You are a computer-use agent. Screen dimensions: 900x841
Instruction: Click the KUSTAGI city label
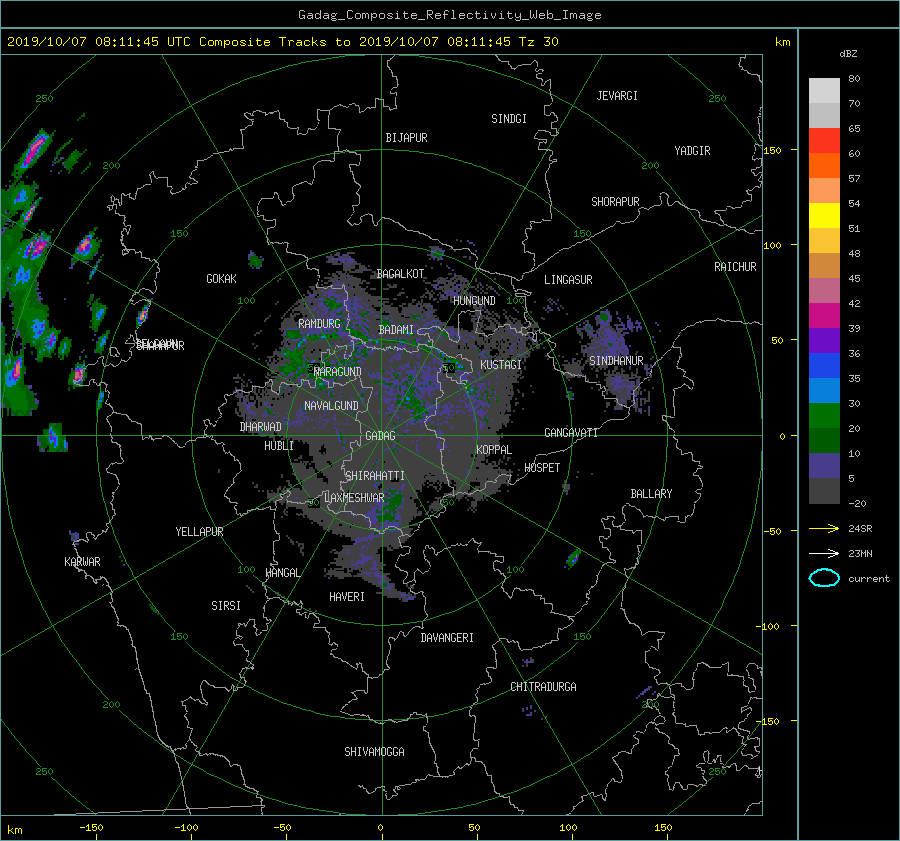501,365
